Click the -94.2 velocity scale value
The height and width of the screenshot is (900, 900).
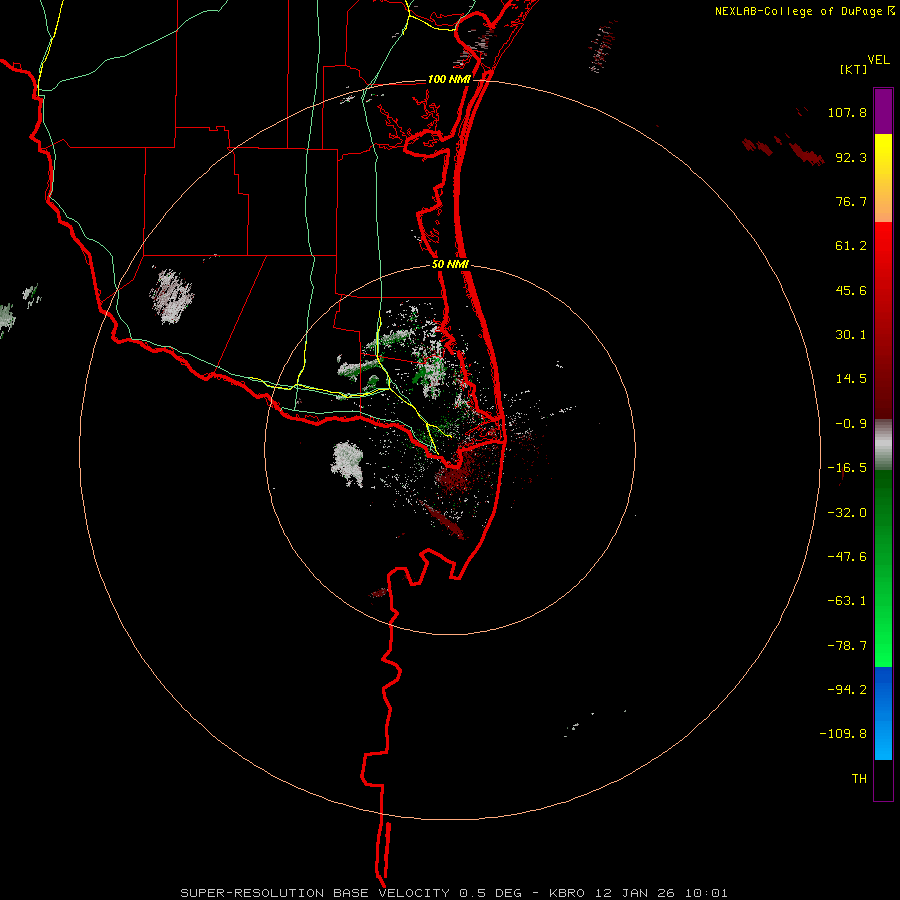847,689
